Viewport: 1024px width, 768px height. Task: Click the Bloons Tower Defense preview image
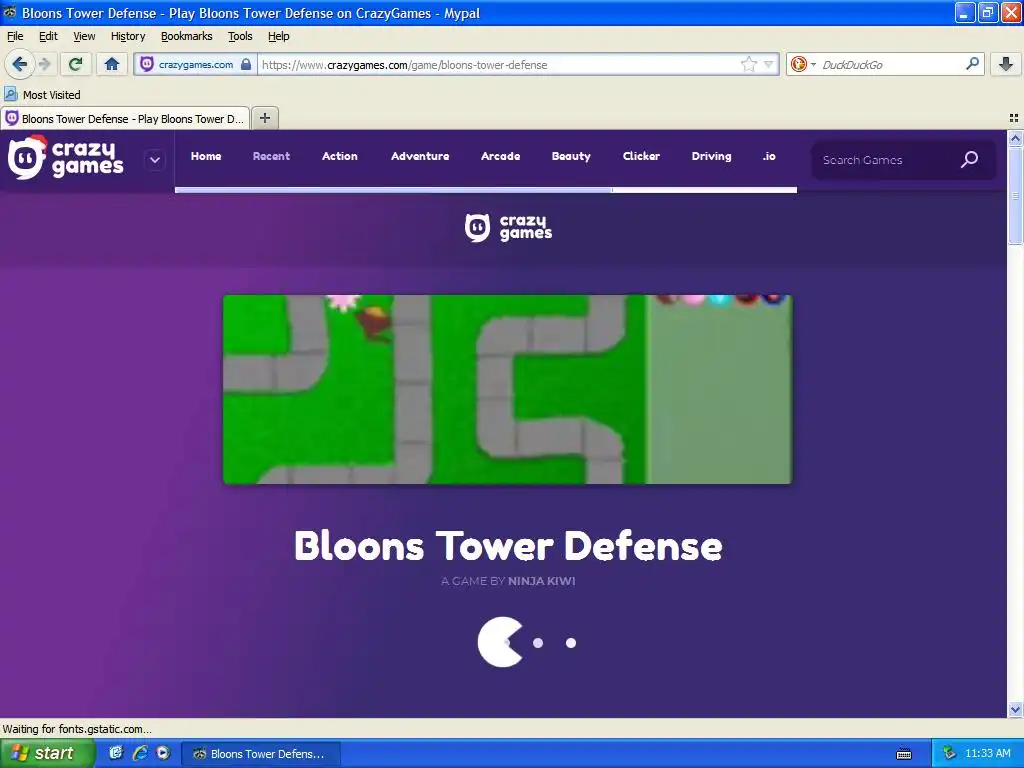507,389
